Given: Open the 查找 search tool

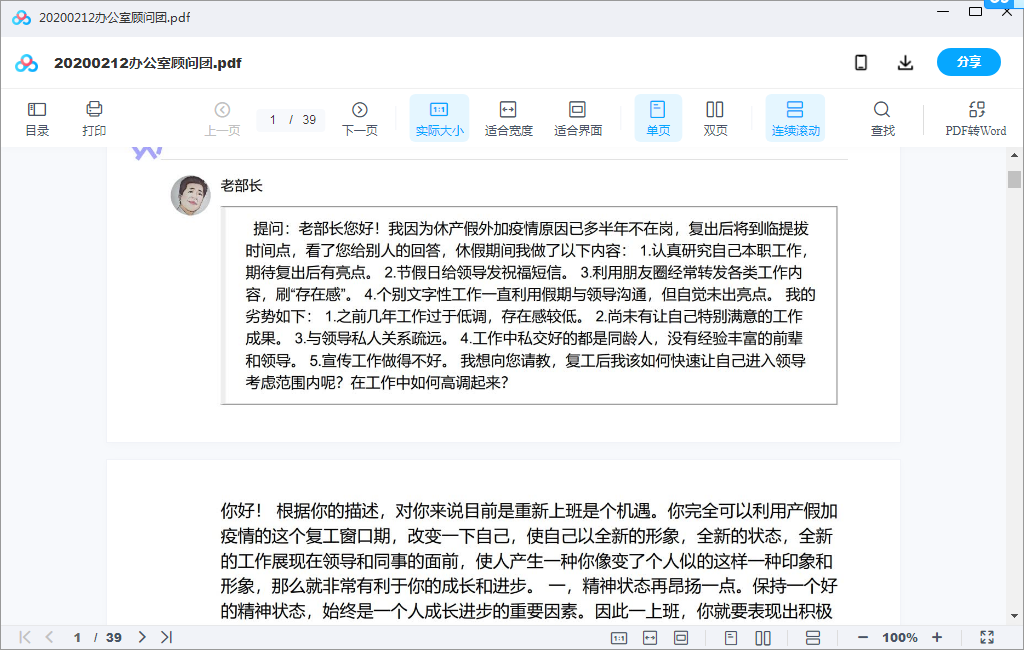Looking at the screenshot, I should coord(882,118).
